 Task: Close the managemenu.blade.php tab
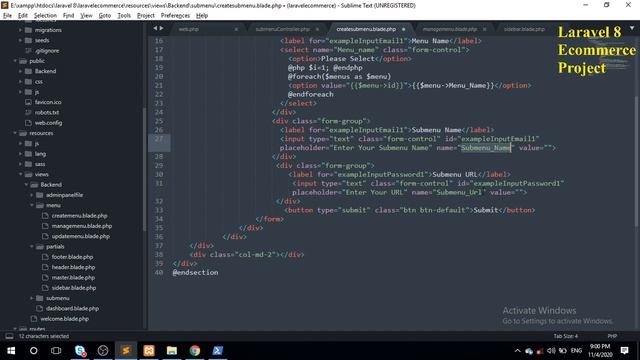tap(484, 29)
